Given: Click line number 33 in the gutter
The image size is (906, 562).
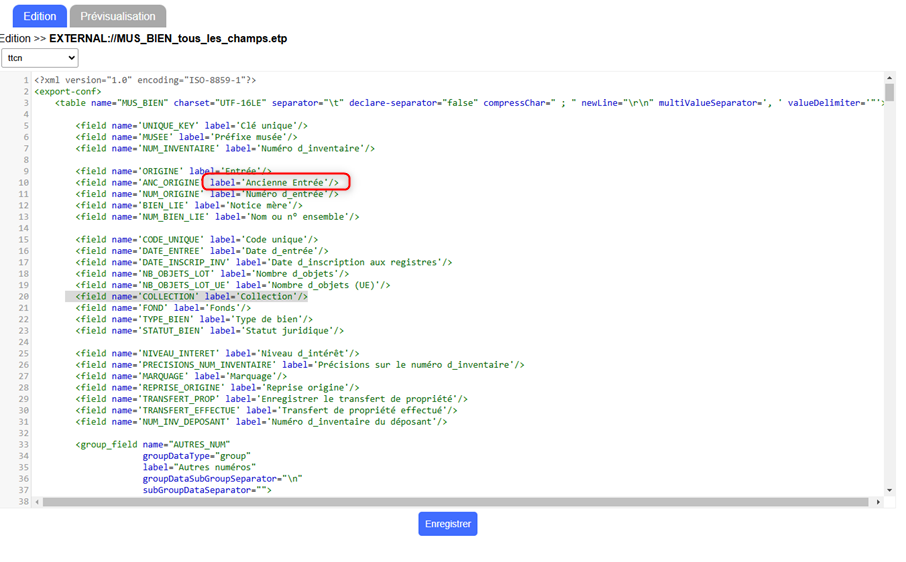Looking at the screenshot, I should [x=23, y=444].
